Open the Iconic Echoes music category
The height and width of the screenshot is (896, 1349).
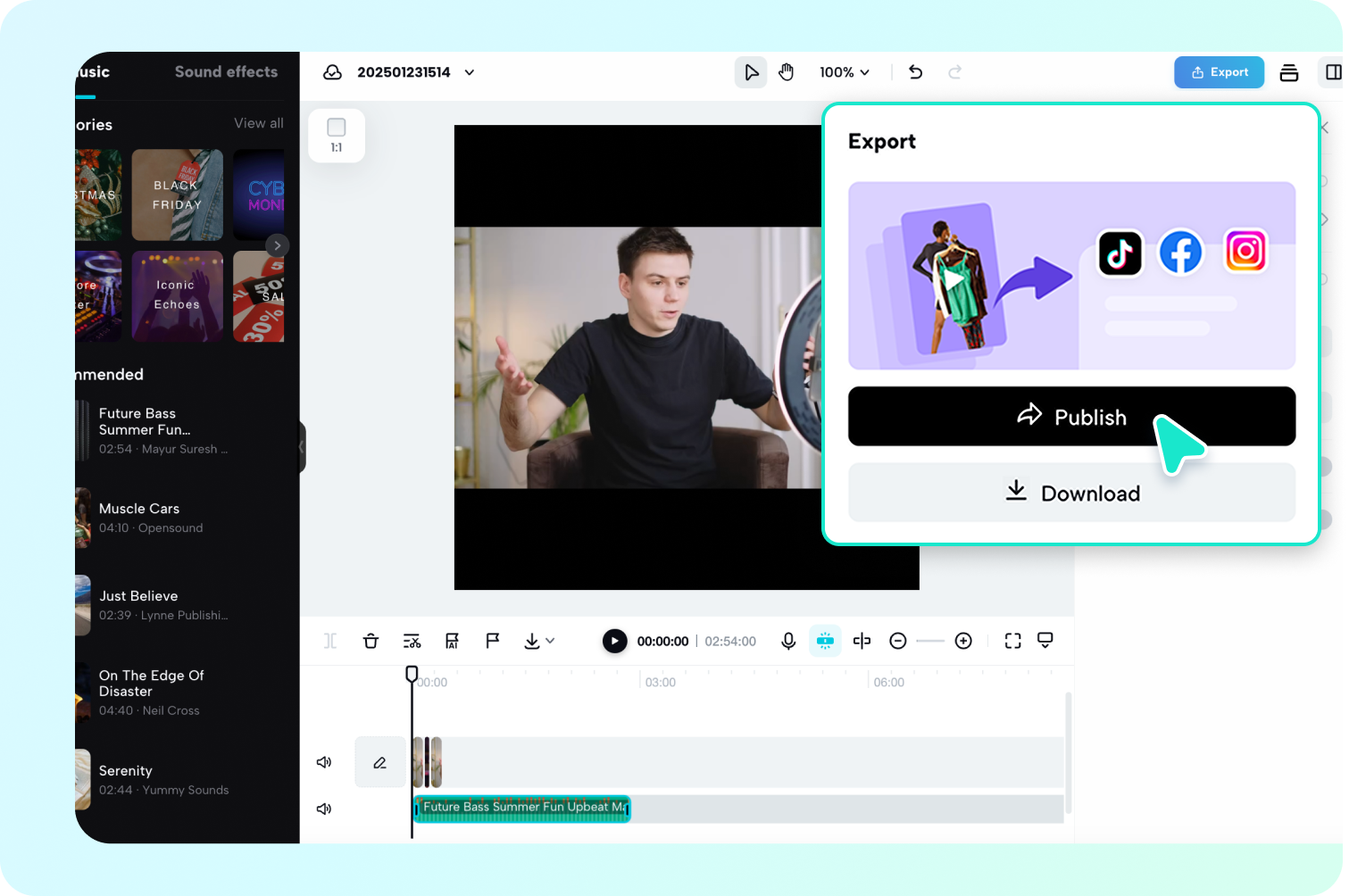click(x=178, y=296)
